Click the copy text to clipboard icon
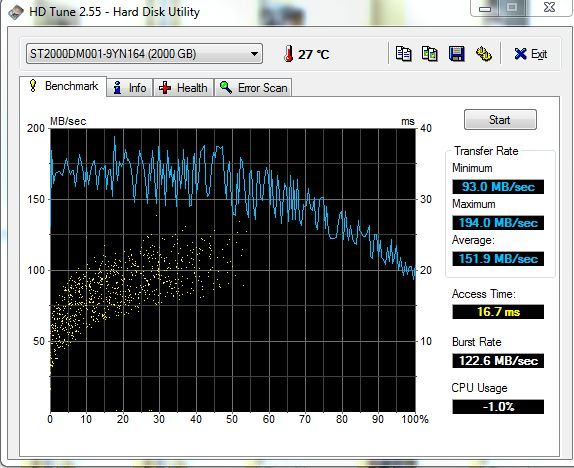This screenshot has width=574, height=468. 403,54
